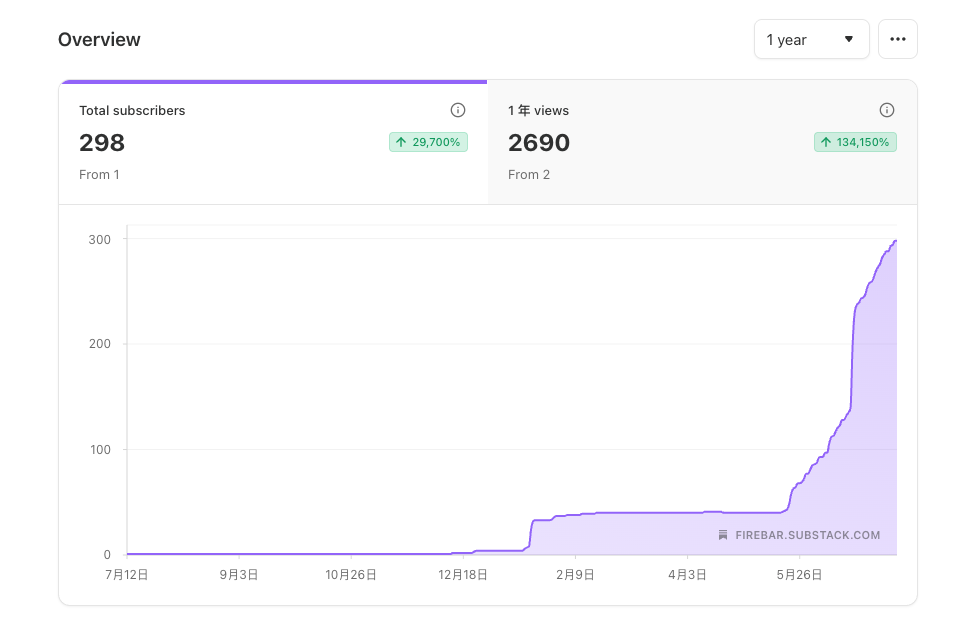Image resolution: width=965 pixels, height=622 pixels.
Task: Click the 12月18日 axis label
Action: 463,575
